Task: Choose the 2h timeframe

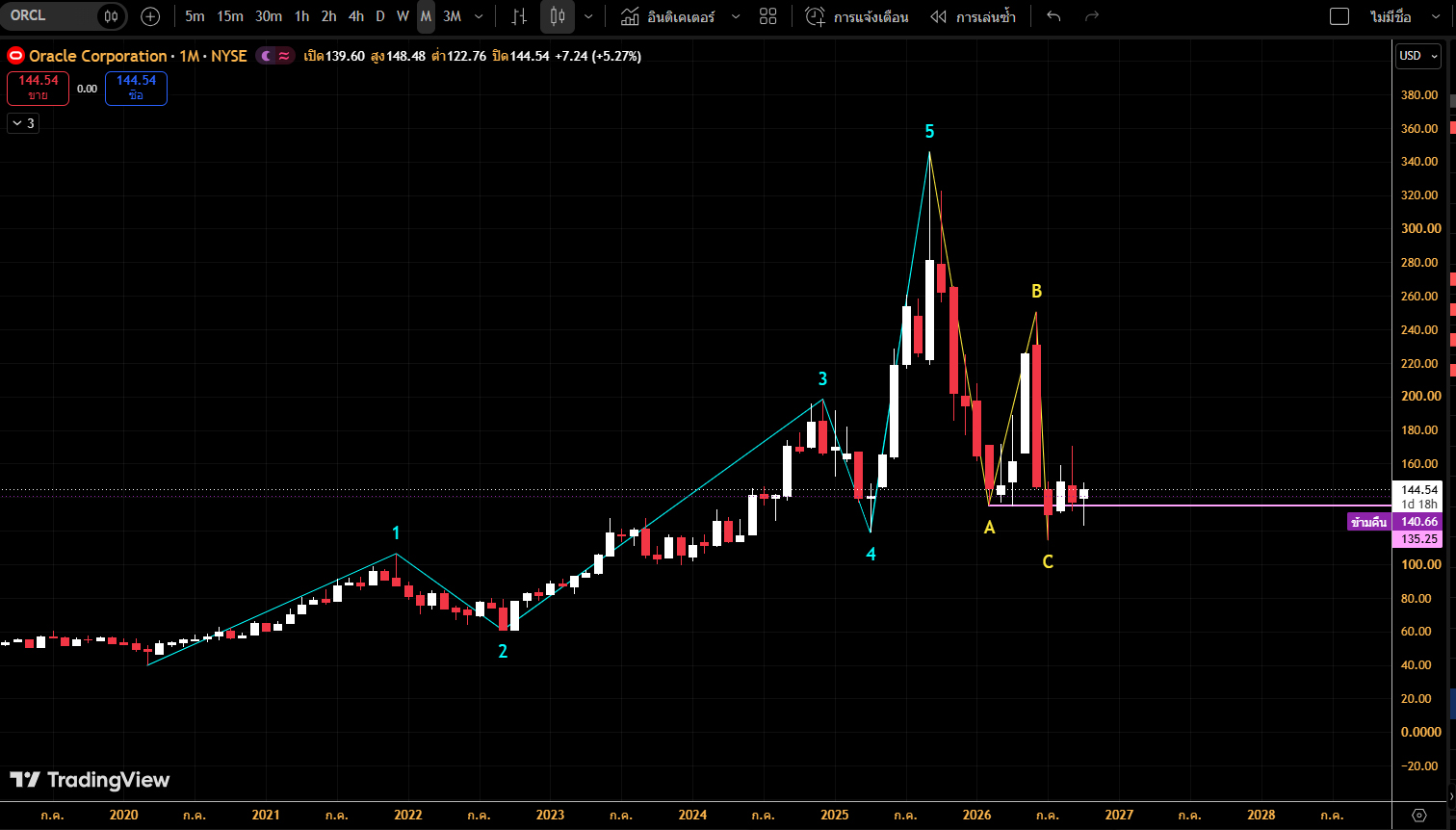Action: (329, 15)
